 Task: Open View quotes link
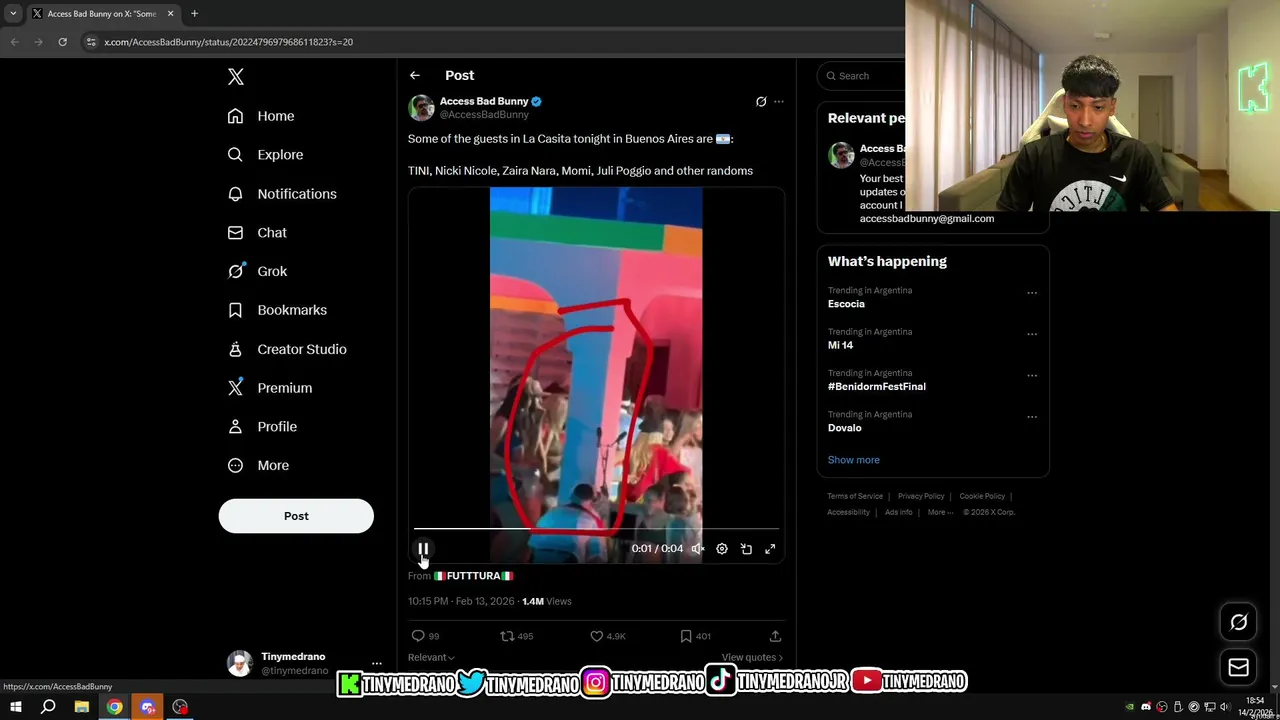[752, 657]
